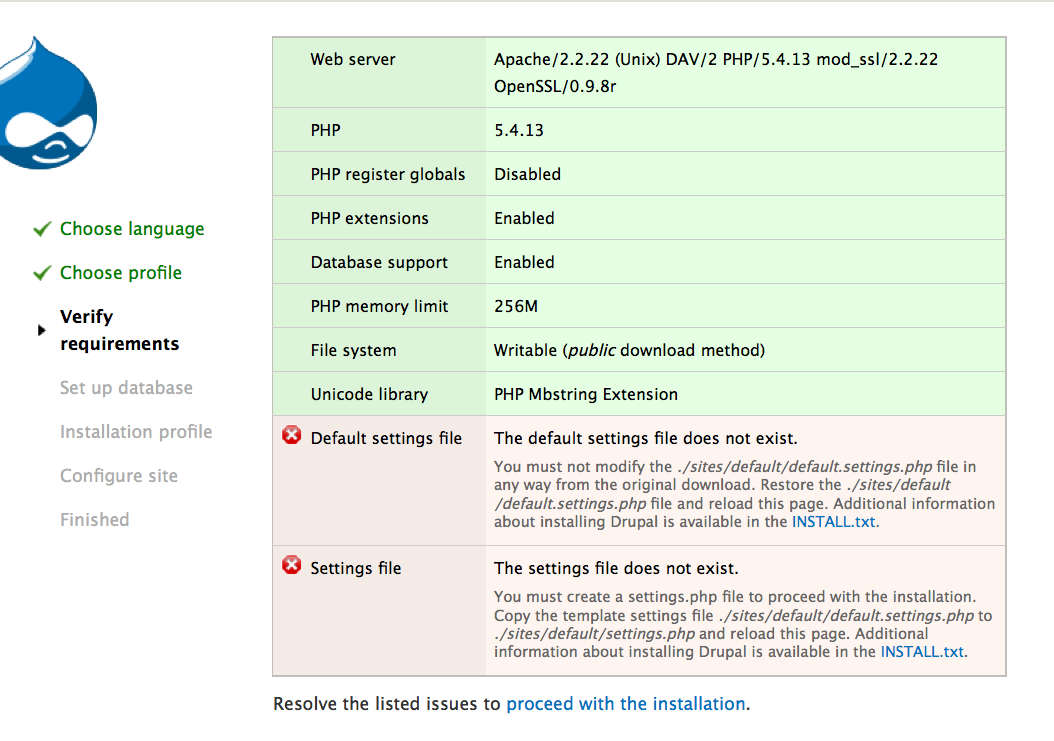Click the Finished step

coord(94,520)
